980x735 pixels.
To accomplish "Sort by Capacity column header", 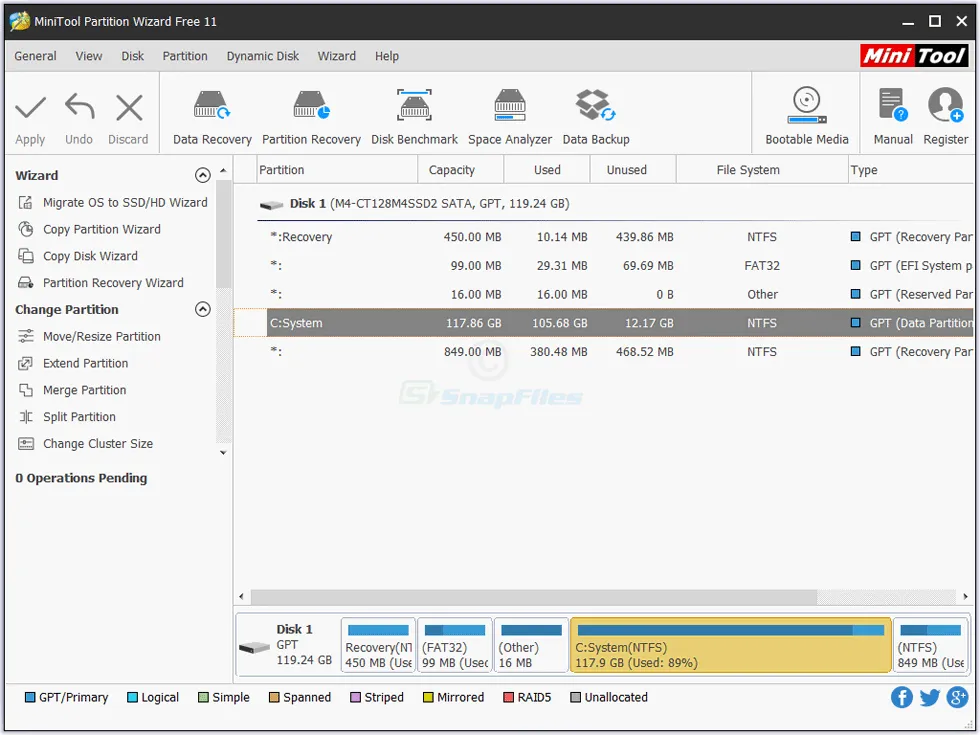I will 461,170.
